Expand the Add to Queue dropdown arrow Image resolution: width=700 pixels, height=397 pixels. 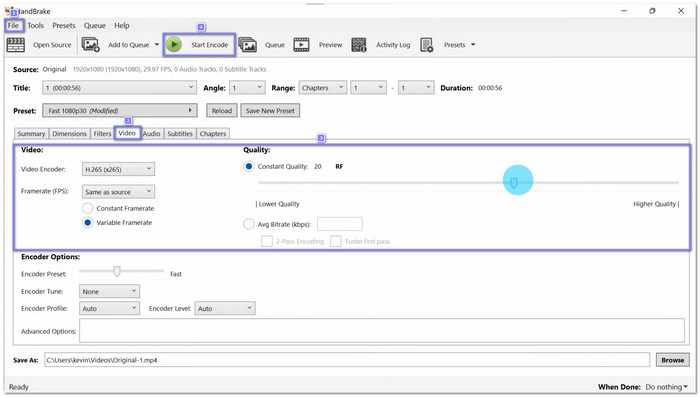[157, 45]
